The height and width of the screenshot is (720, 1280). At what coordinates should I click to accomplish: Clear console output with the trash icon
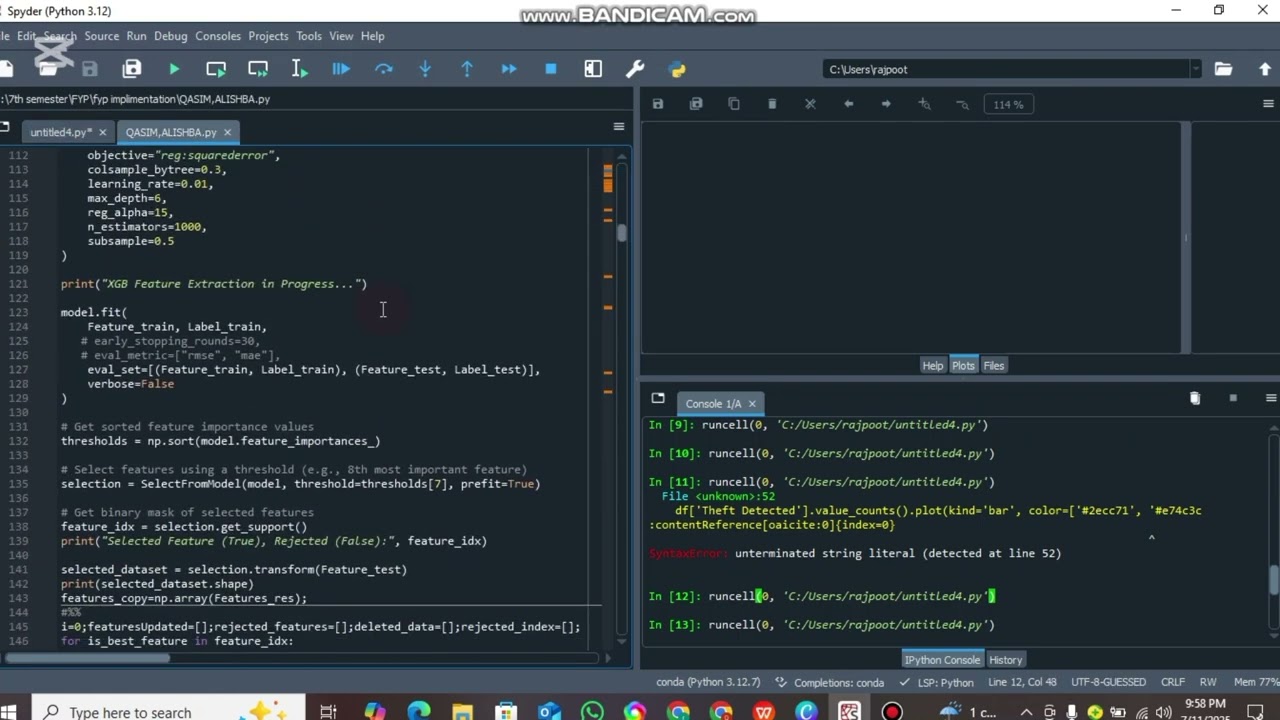pyautogui.click(x=1194, y=398)
